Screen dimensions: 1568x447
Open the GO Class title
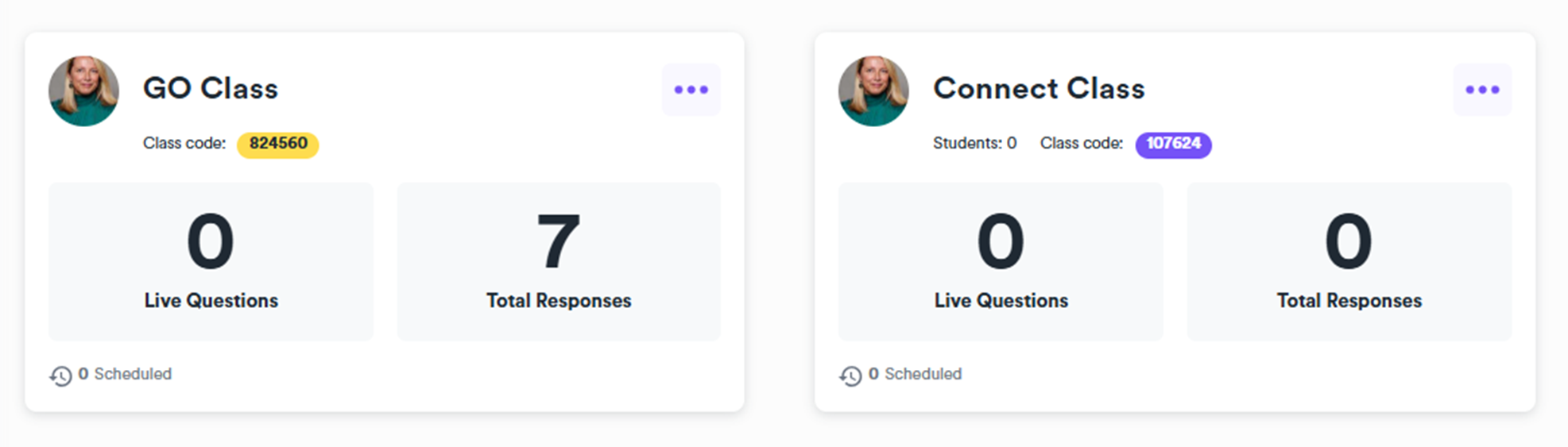(x=211, y=88)
